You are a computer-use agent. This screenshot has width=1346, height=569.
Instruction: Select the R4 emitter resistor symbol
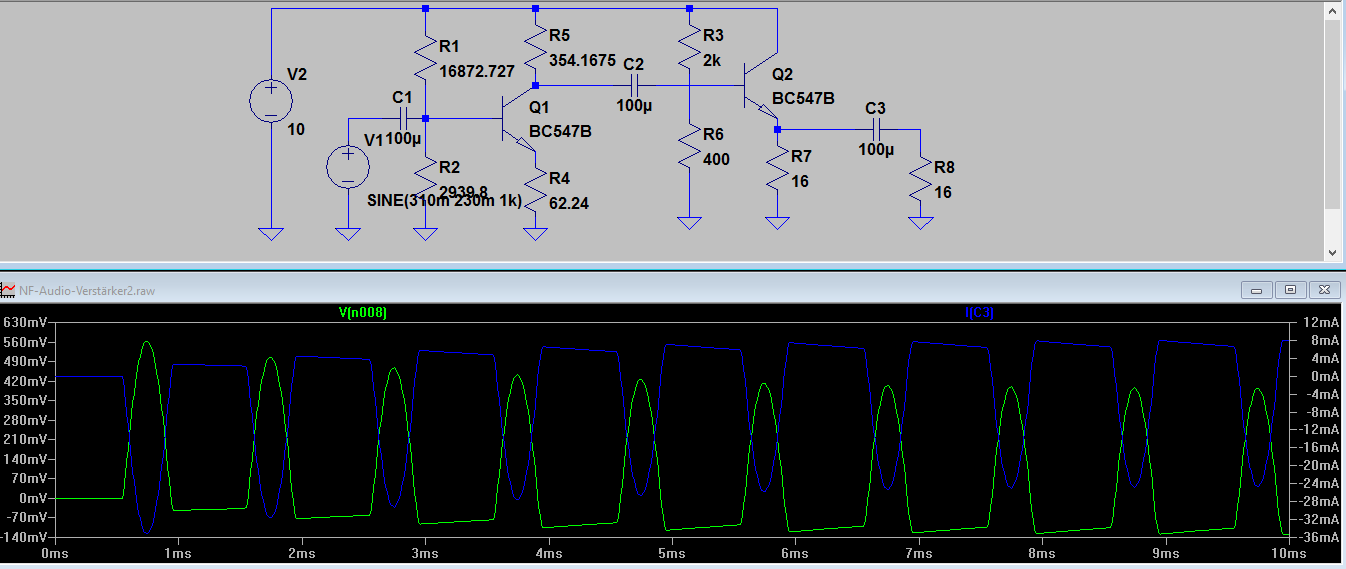pos(536,187)
